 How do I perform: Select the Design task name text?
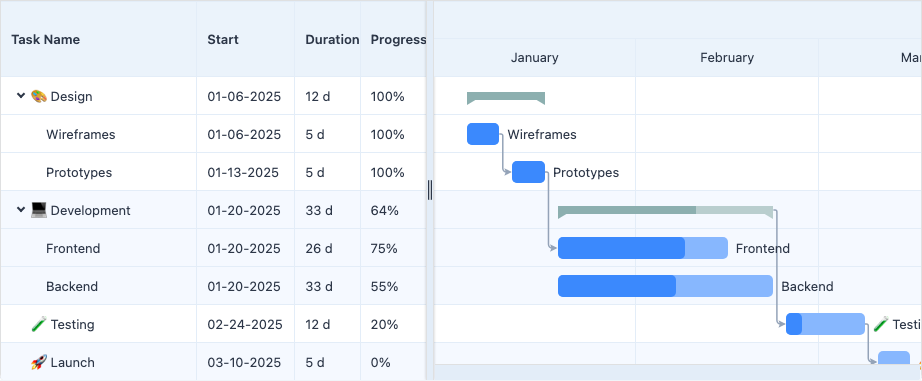pyautogui.click(x=71, y=96)
